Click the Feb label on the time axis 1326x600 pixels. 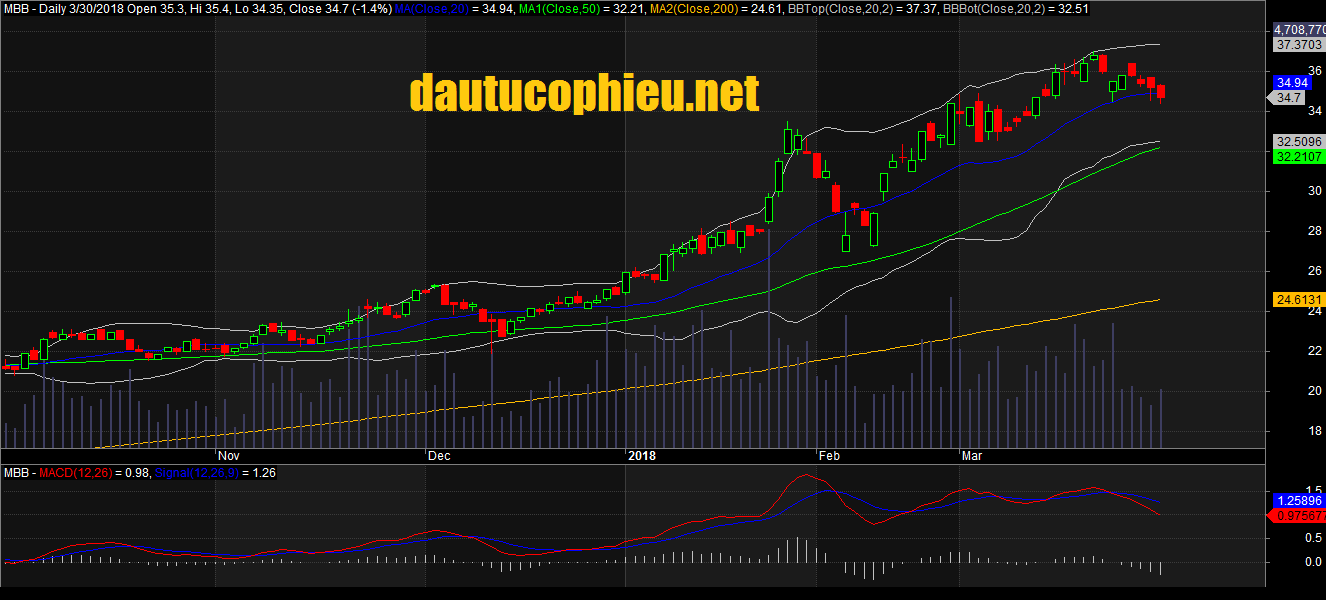click(x=829, y=455)
